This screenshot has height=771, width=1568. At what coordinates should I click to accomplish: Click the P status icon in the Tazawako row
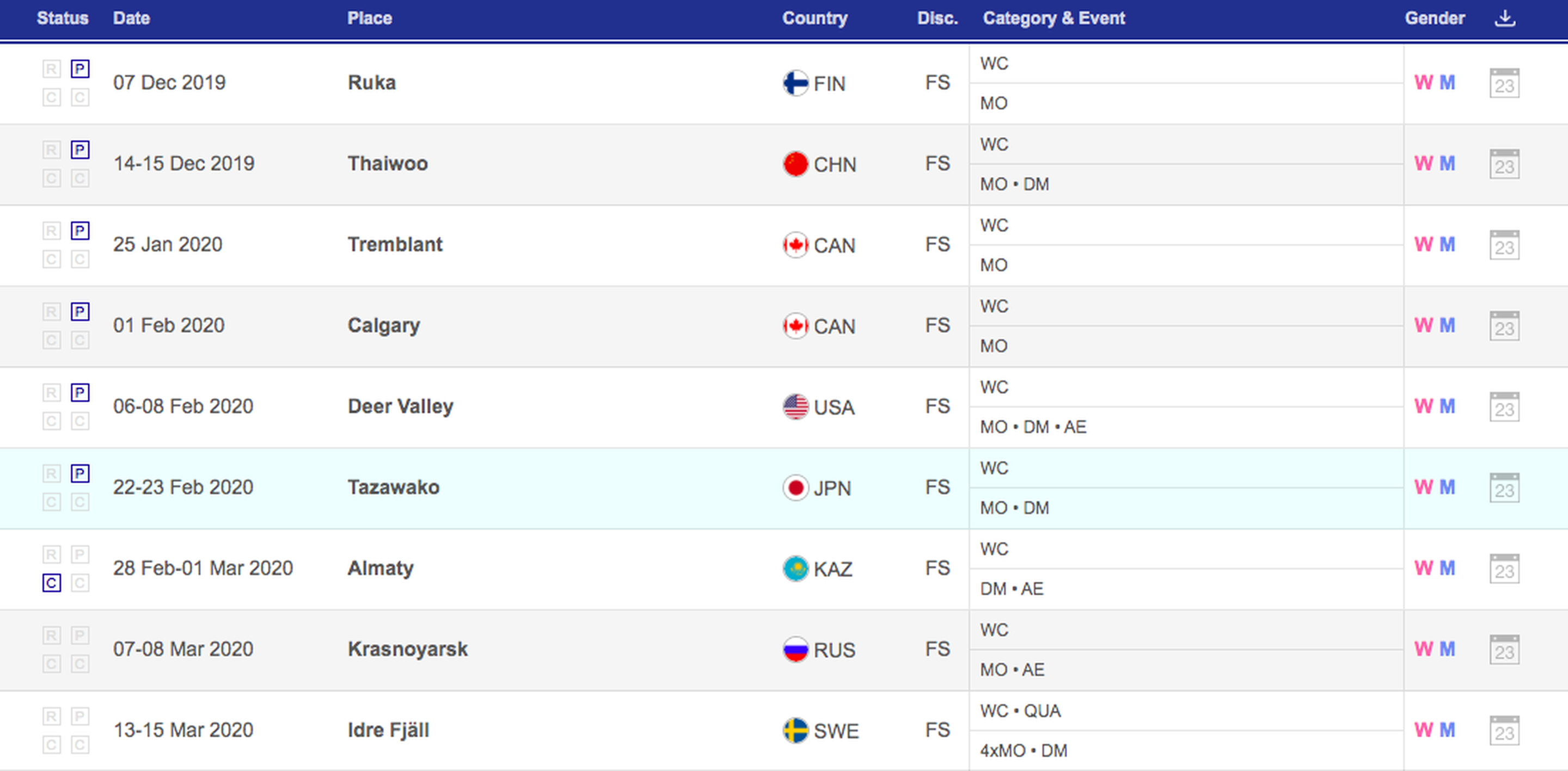click(79, 473)
